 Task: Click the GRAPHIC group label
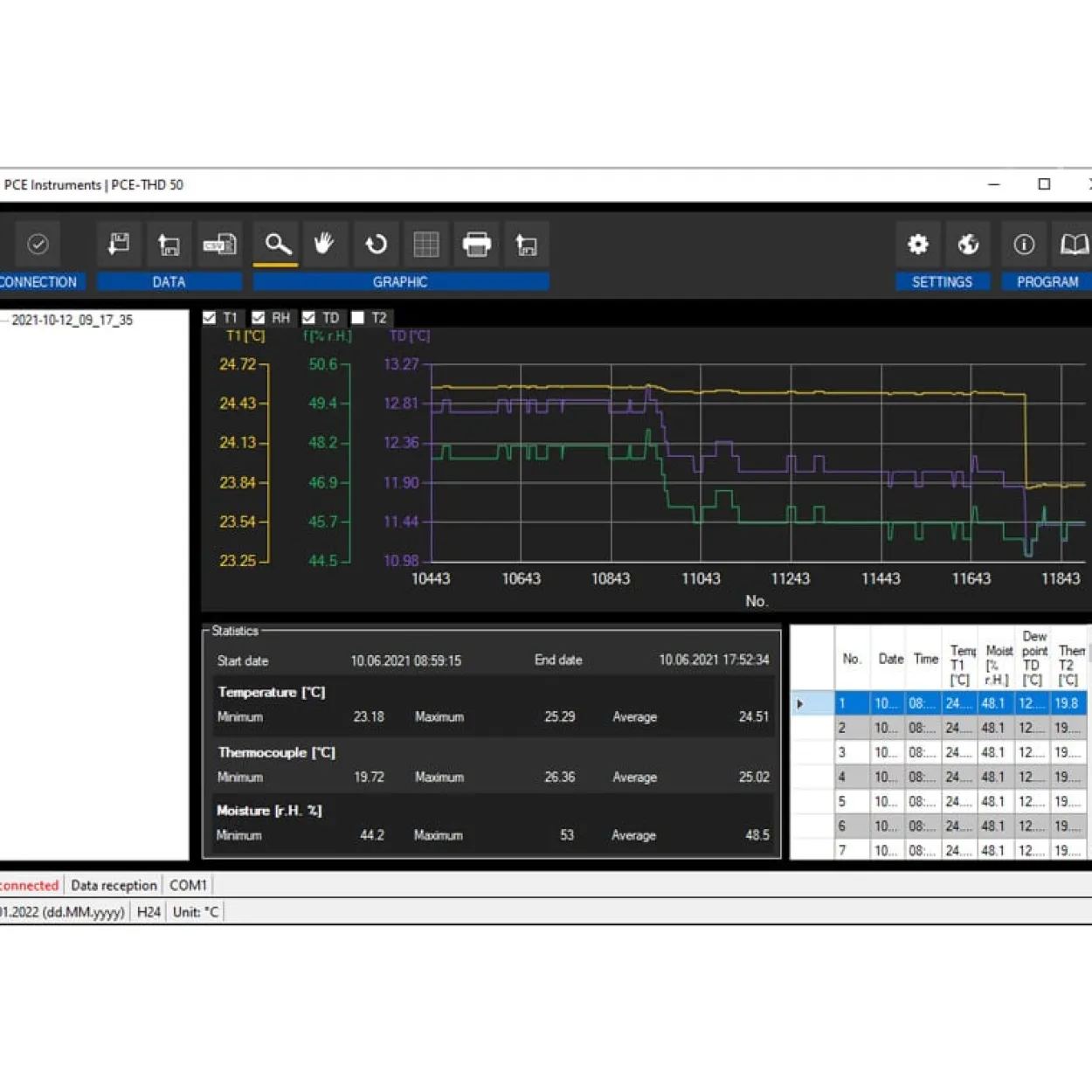(x=400, y=281)
